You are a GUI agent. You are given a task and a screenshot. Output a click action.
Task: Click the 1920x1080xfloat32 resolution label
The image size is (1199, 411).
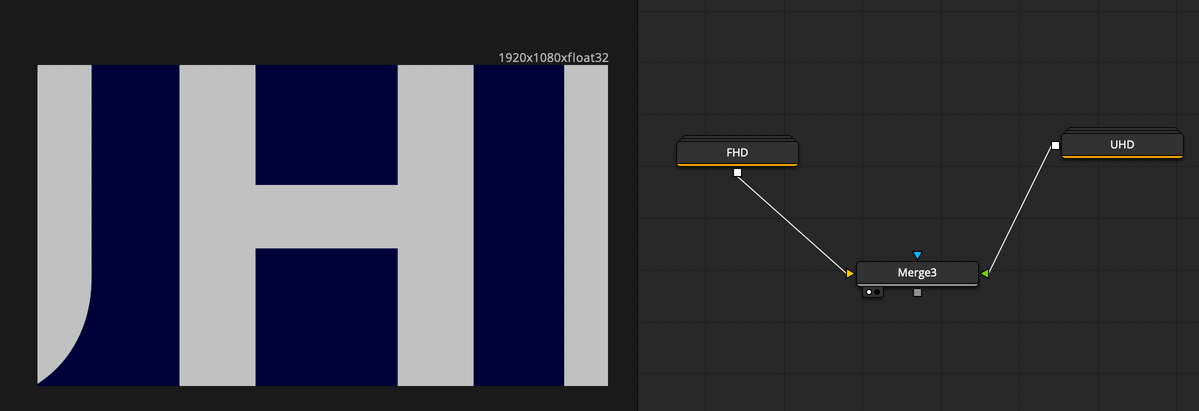(553, 58)
